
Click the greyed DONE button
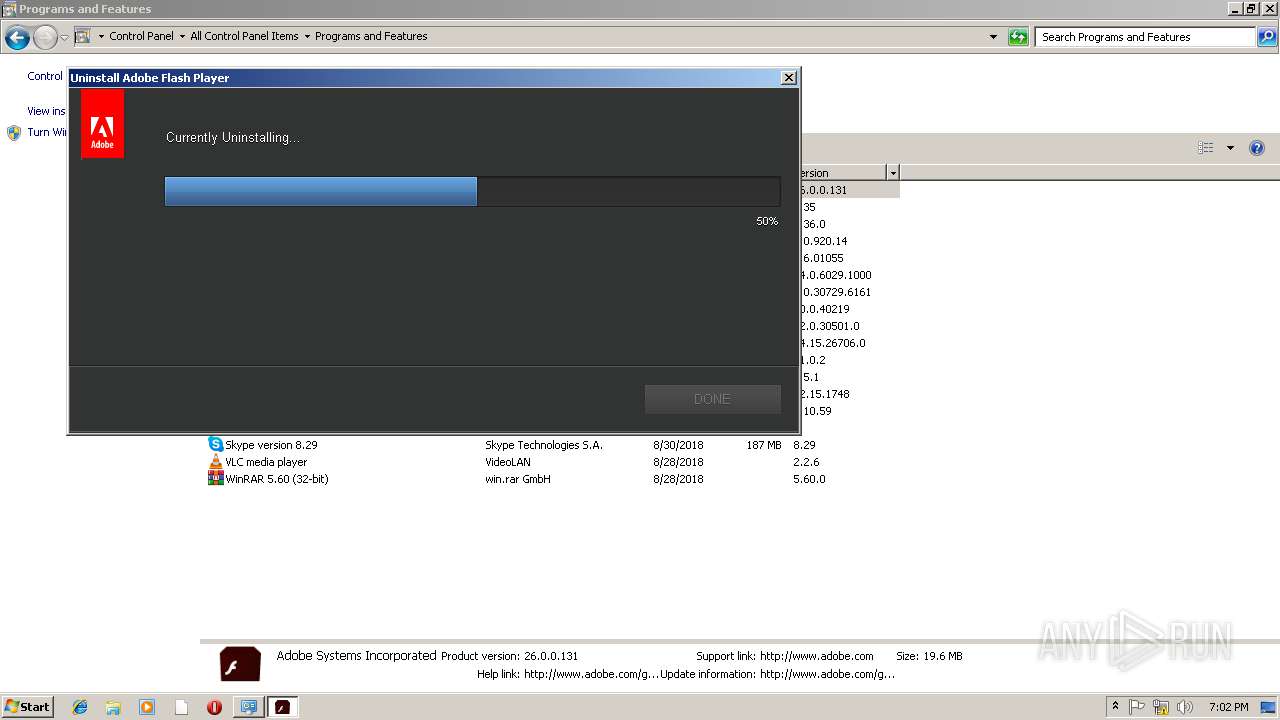[712, 399]
